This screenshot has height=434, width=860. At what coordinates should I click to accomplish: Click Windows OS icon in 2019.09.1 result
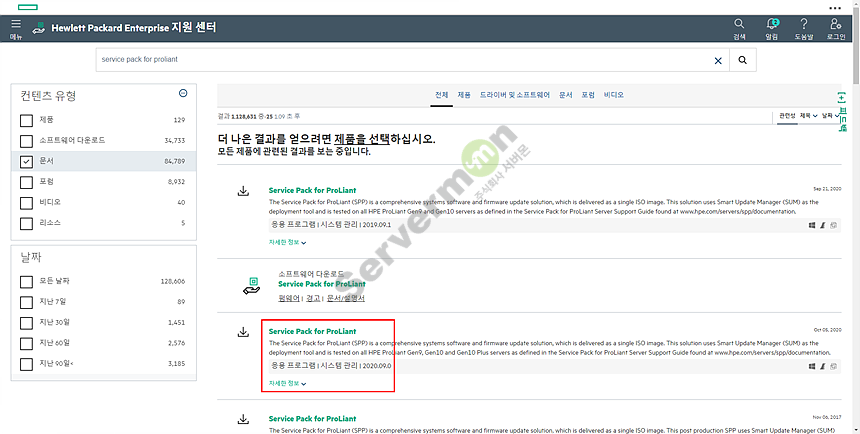pyautogui.click(x=812, y=225)
